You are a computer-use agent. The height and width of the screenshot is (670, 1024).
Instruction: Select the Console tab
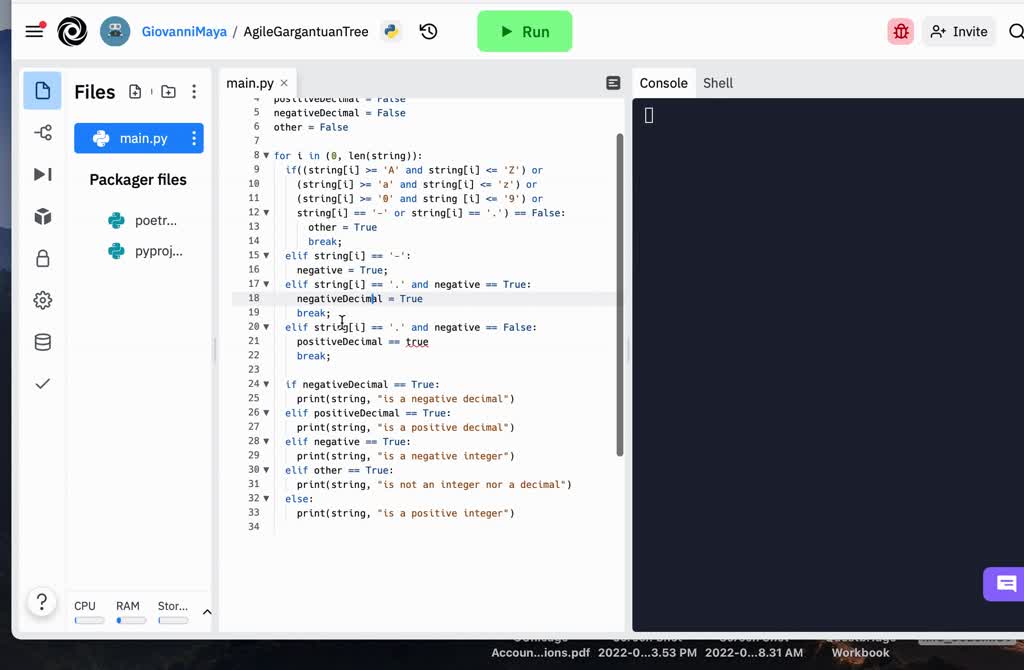point(663,83)
